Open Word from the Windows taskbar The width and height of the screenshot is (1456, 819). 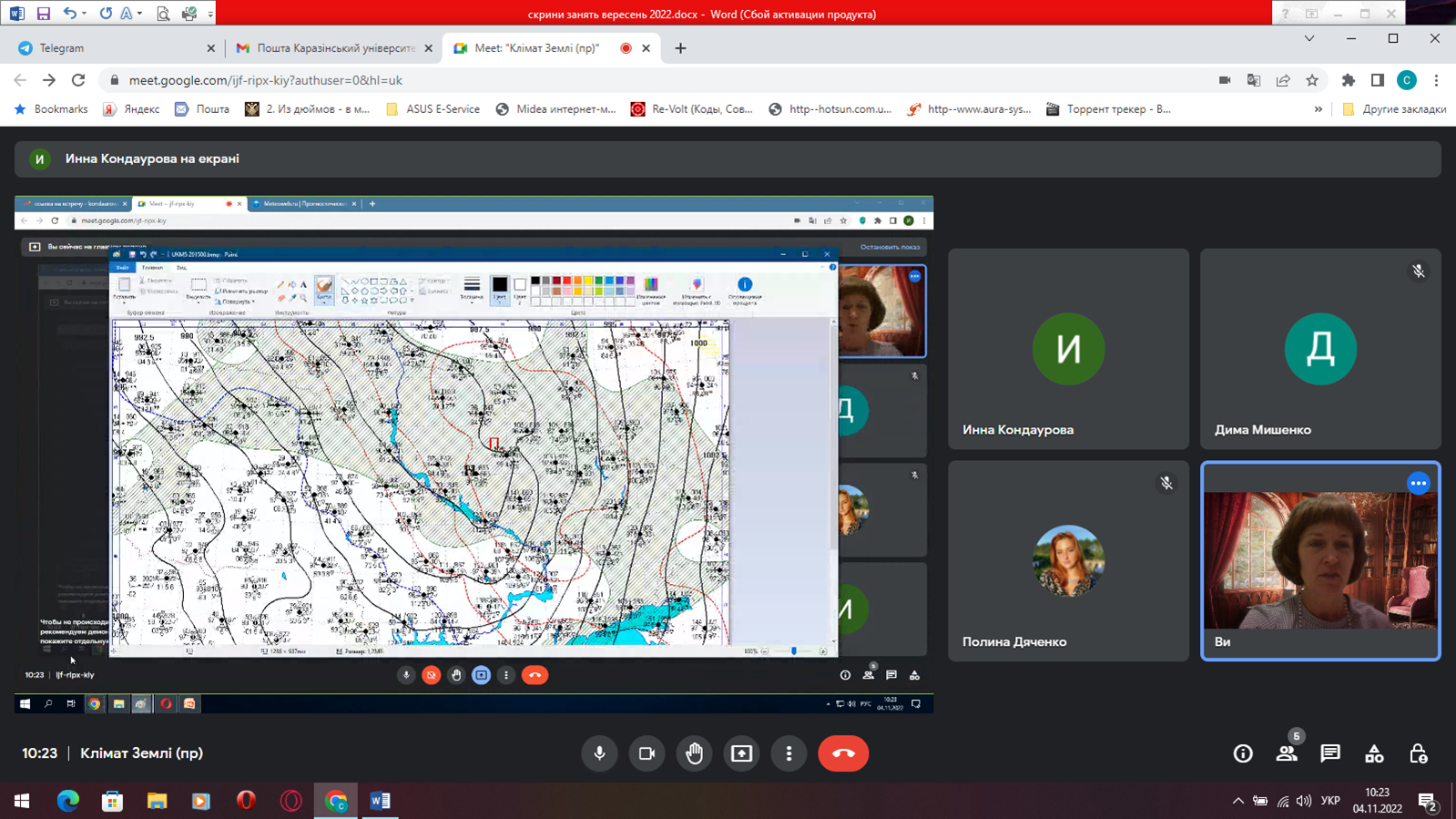pyautogui.click(x=381, y=801)
